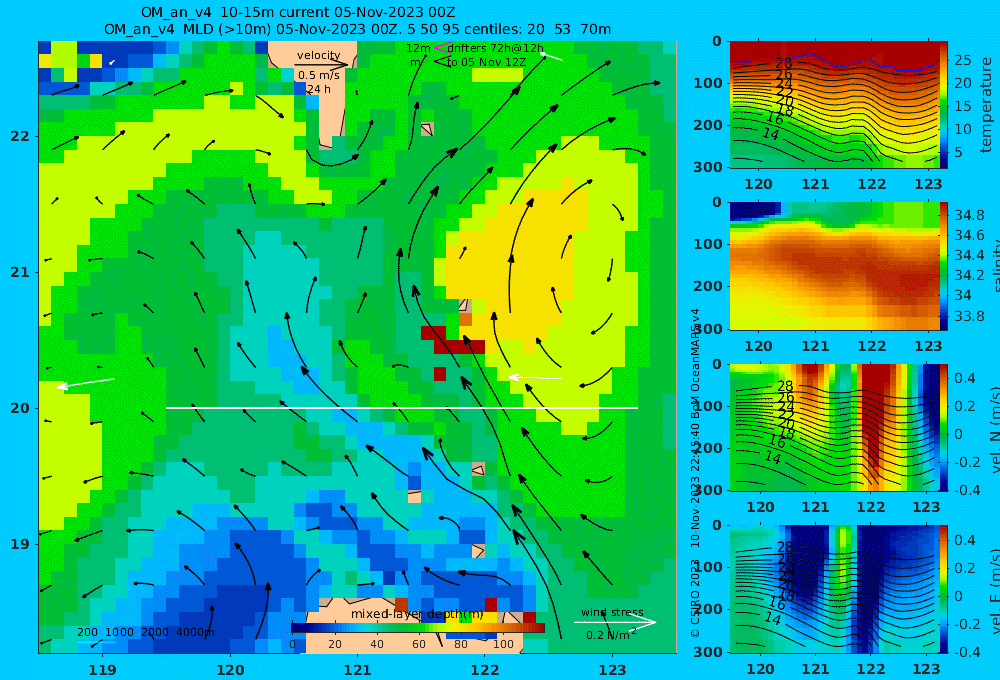This screenshot has width=1000, height=680.
Task: Click the white wind stress reference arrow
Action: 615,622
